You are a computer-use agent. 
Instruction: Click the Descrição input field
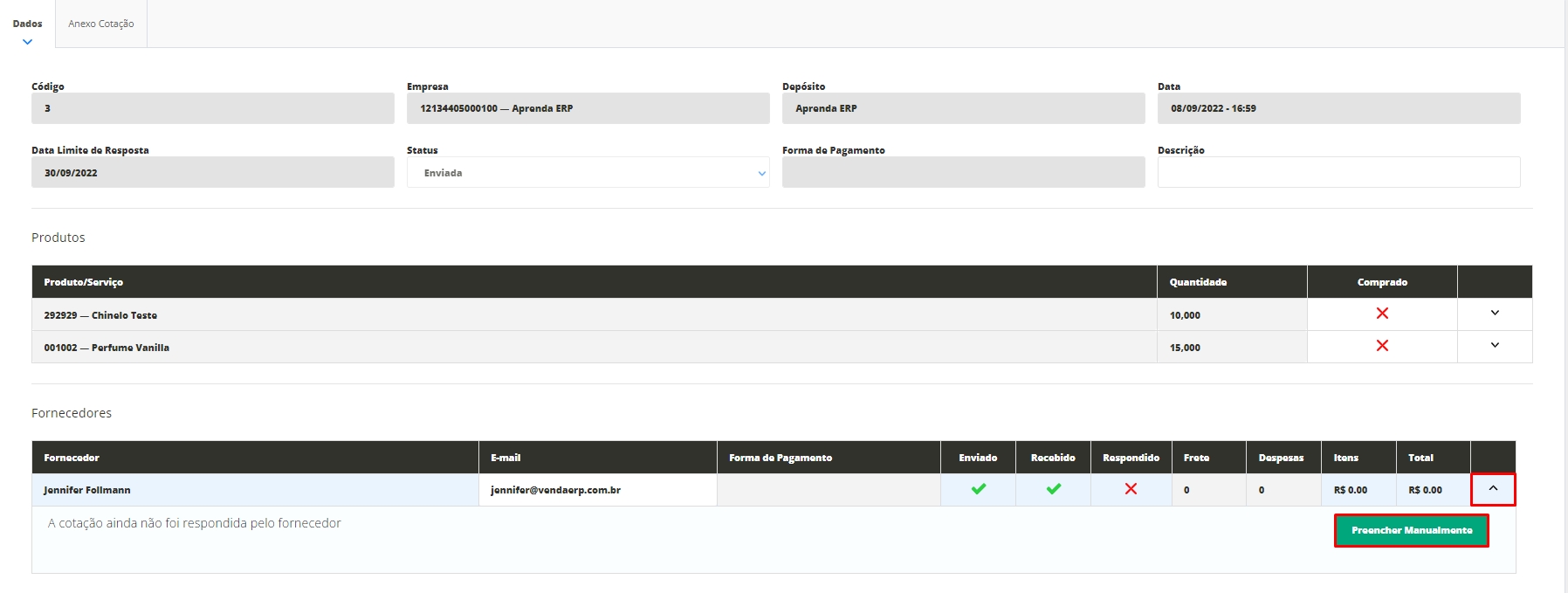(x=1338, y=173)
